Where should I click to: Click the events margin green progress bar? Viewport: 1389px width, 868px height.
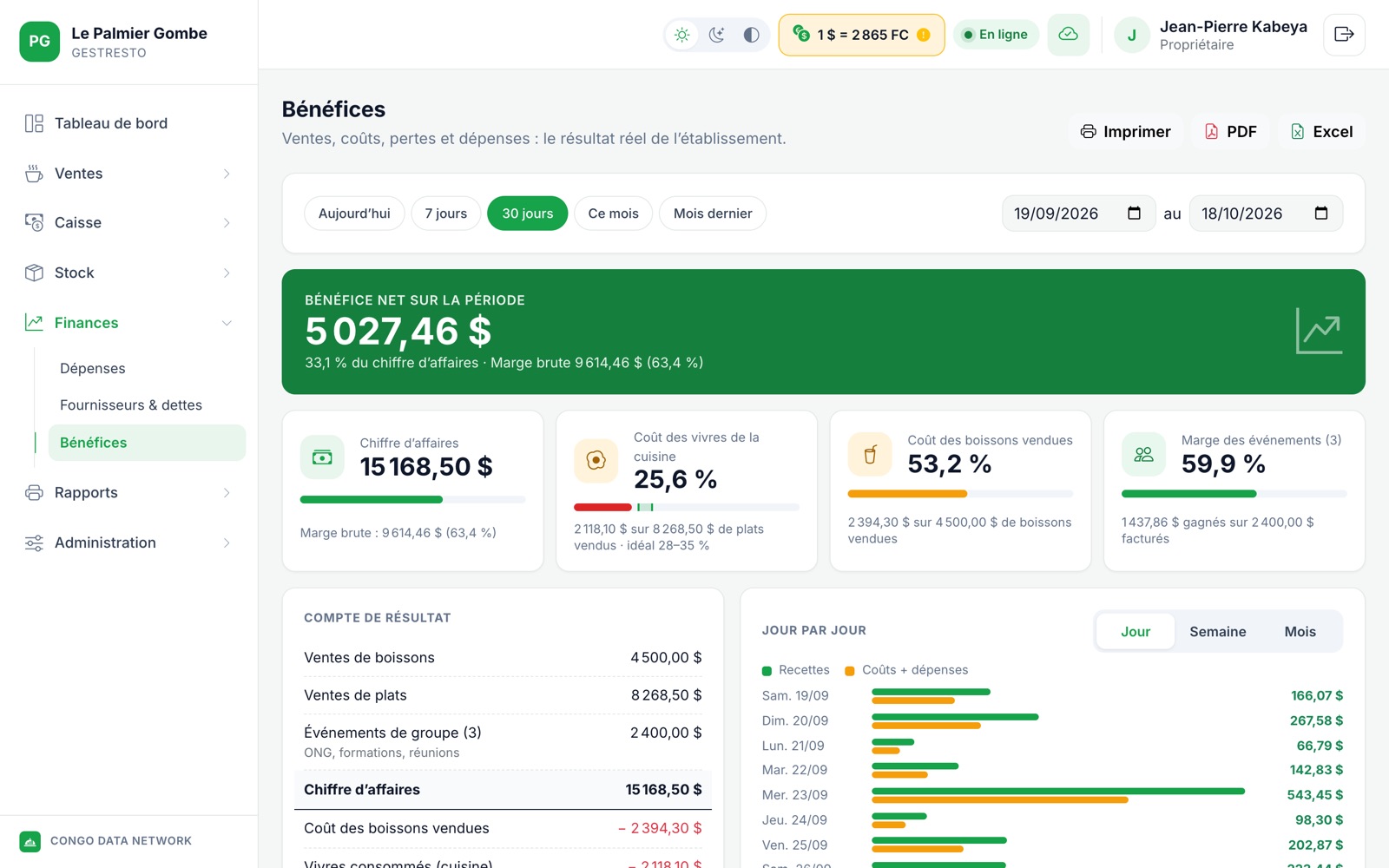1234,494
